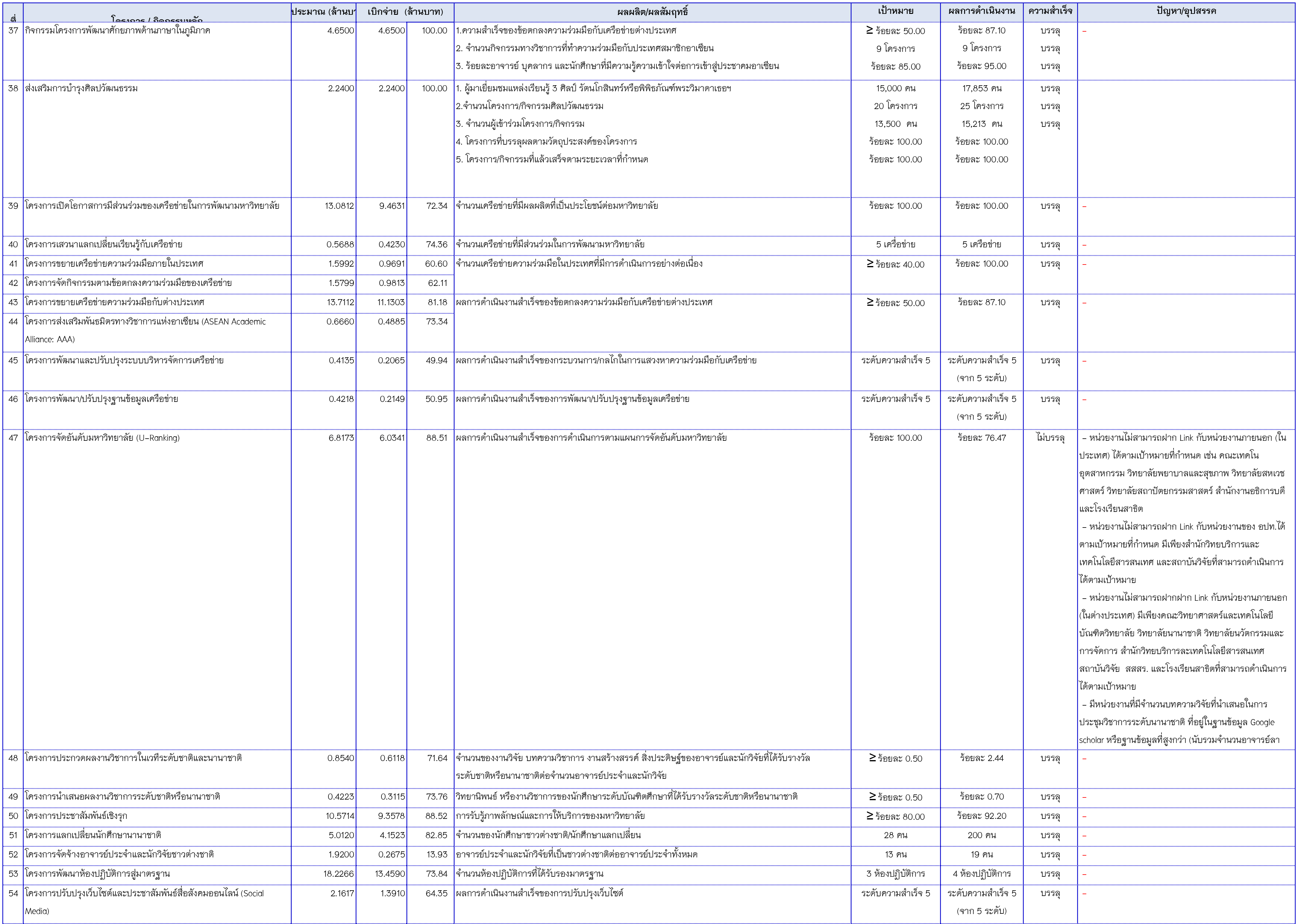Select the ไม่บรรลุ status cell in row 47

(1049, 437)
